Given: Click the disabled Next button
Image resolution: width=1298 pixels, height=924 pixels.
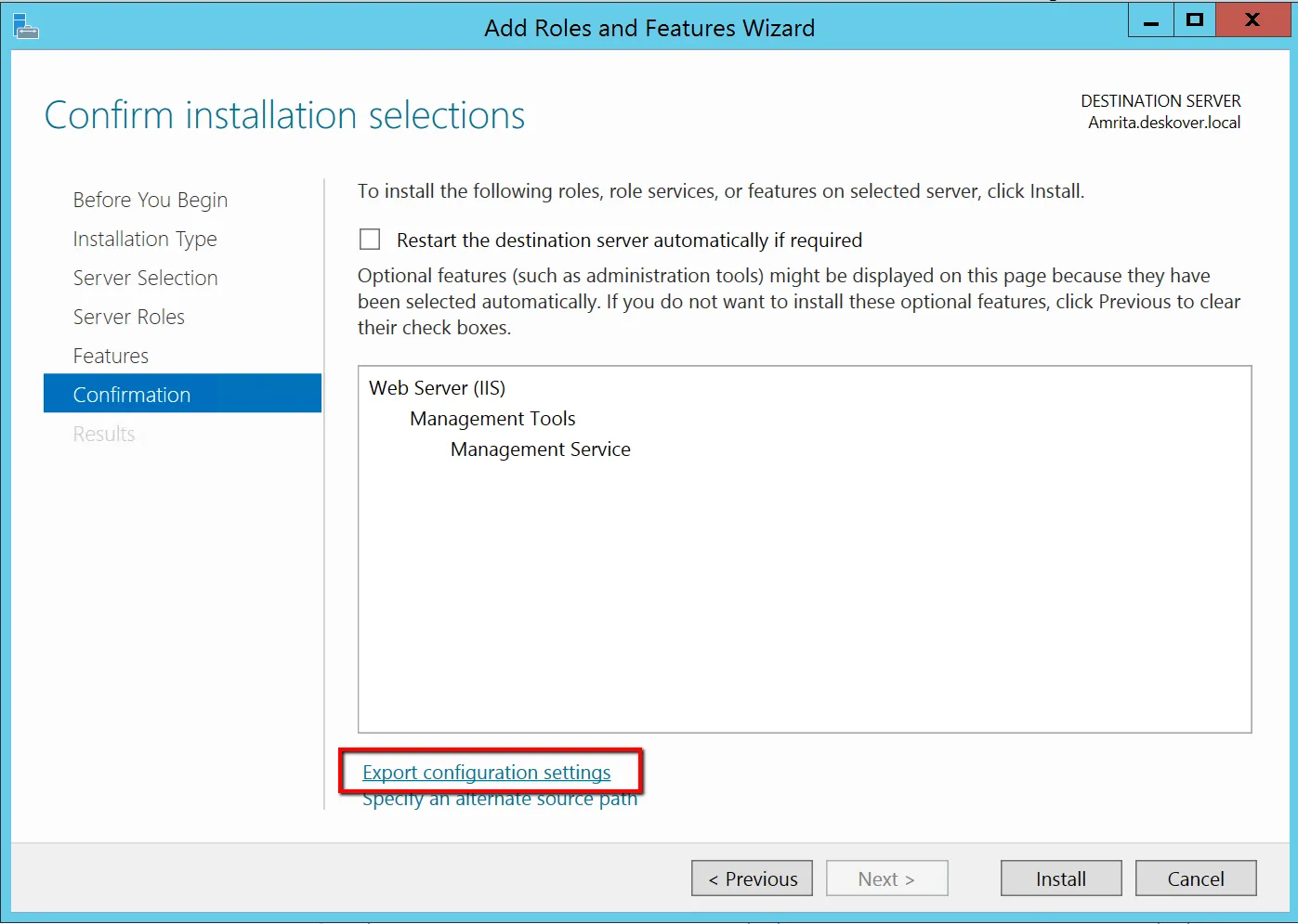Looking at the screenshot, I should 887,878.
